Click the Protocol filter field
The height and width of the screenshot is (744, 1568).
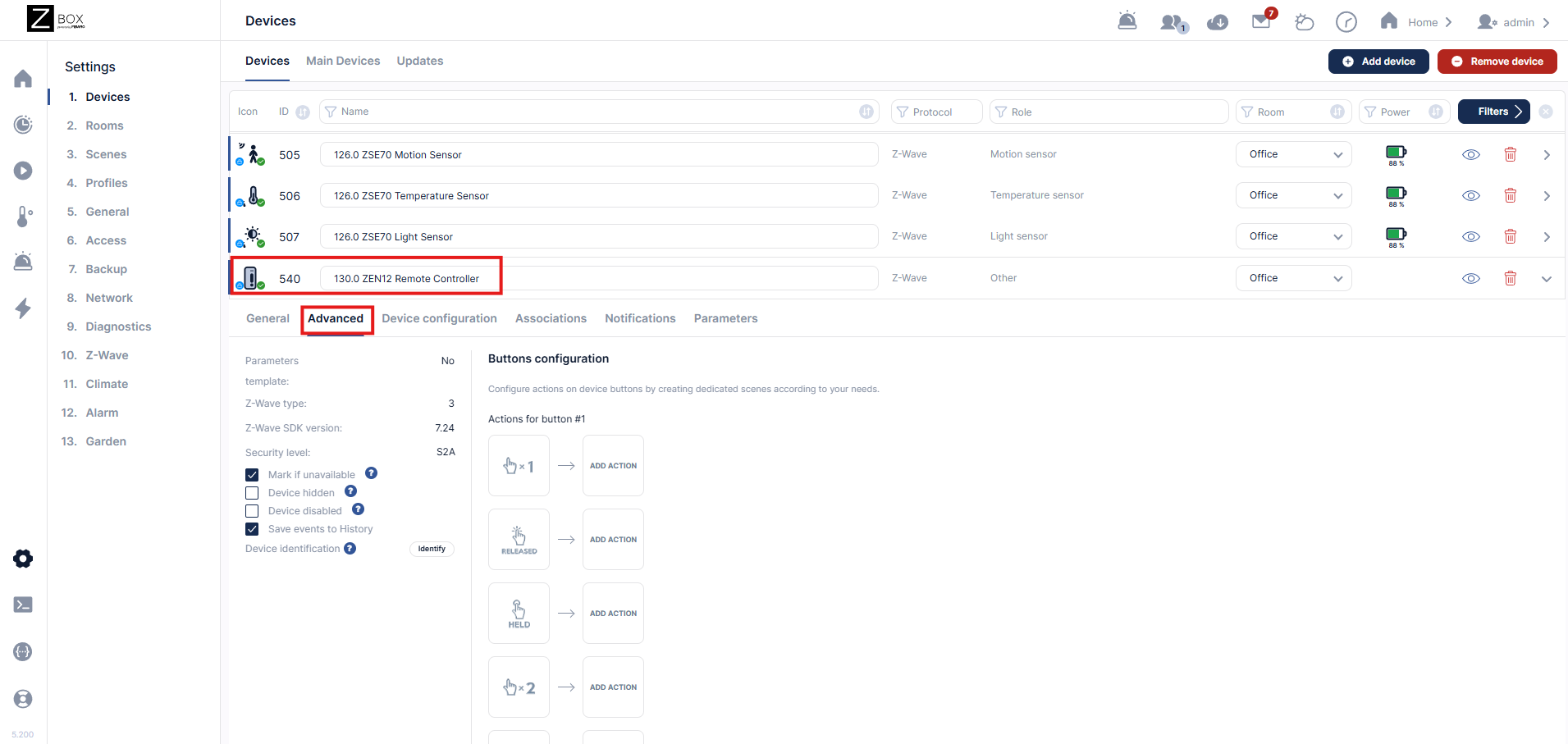937,112
